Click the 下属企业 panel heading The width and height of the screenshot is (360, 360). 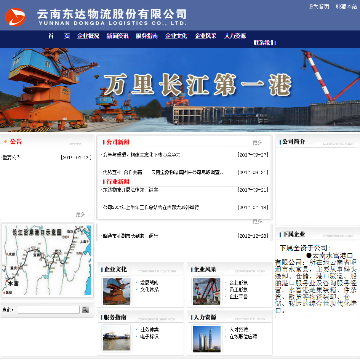[293, 234]
